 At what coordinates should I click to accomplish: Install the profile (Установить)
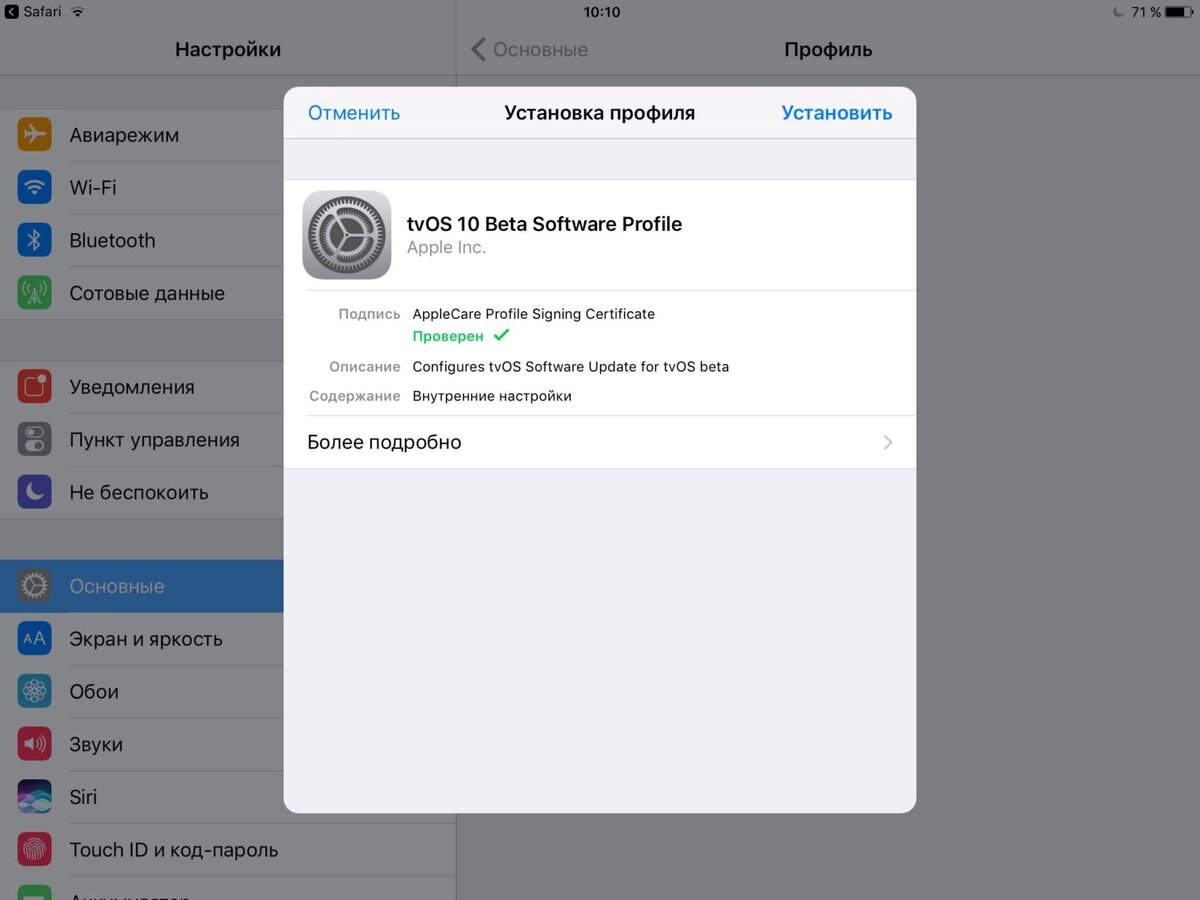tap(837, 113)
